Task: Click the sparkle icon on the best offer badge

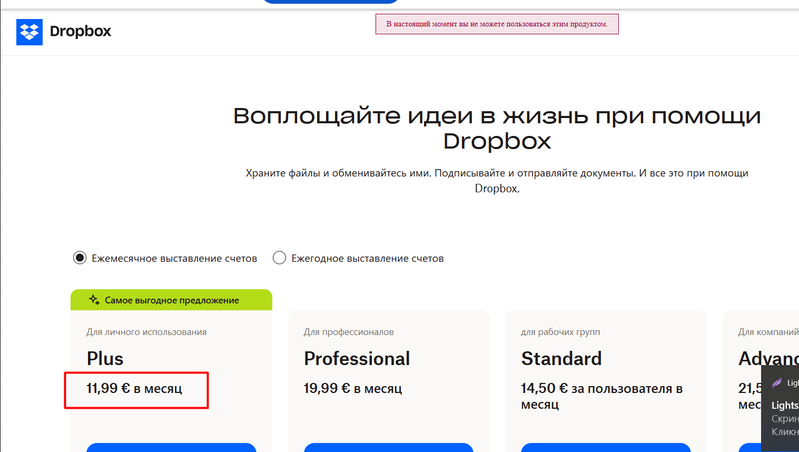Action: tap(94, 300)
